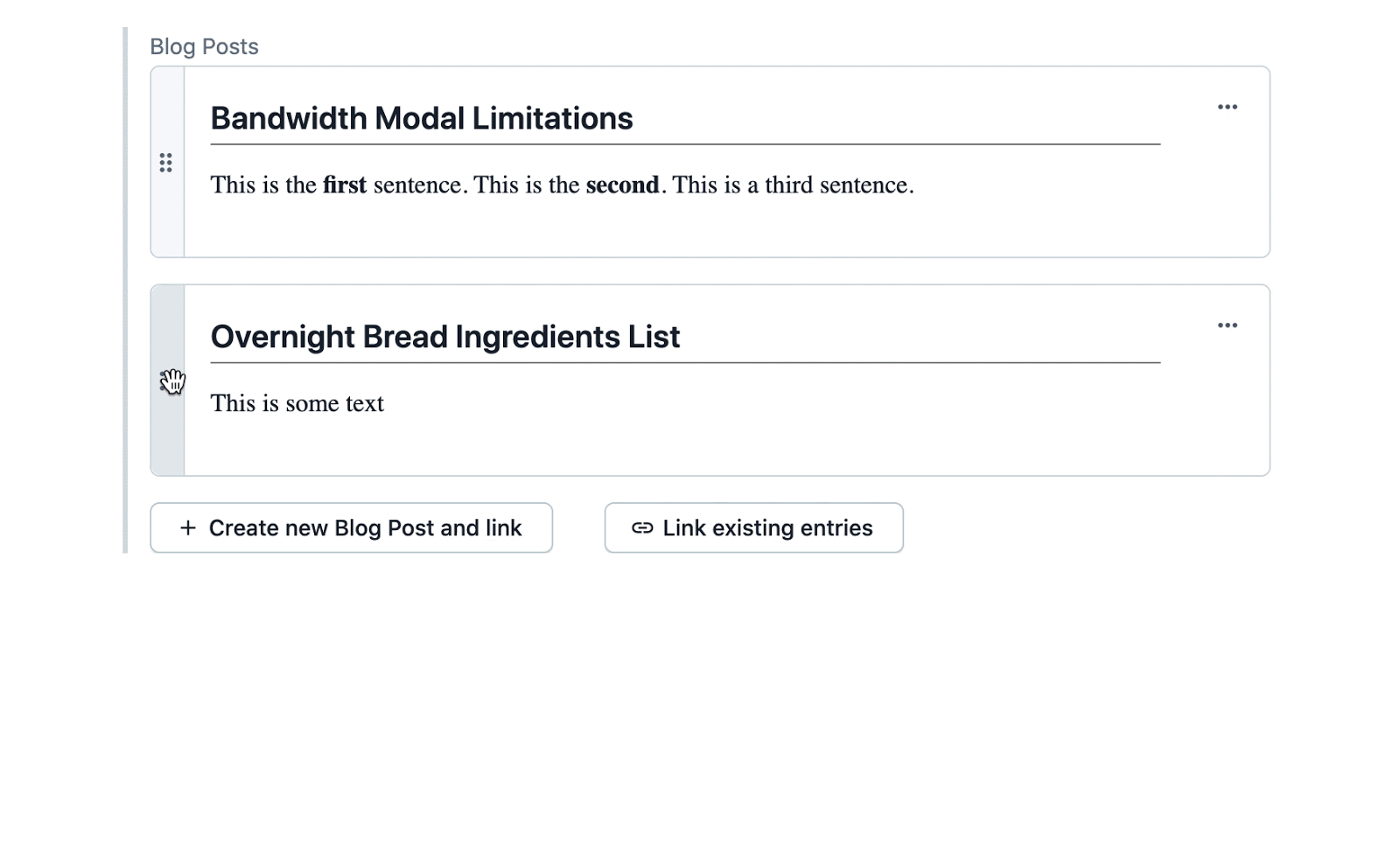Focus the Overnight Bread Ingredients List title
Image resolution: width=1400 pixels, height=853 pixels.
click(x=444, y=337)
